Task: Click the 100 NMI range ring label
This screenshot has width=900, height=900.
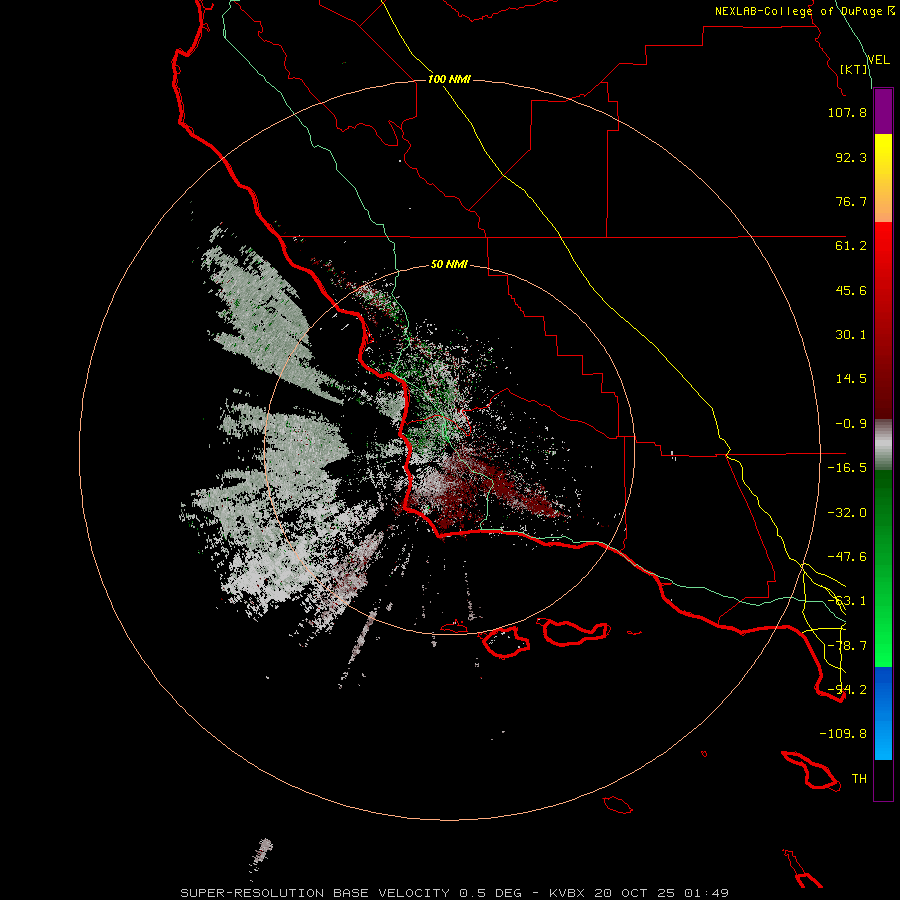Action: tap(449, 79)
